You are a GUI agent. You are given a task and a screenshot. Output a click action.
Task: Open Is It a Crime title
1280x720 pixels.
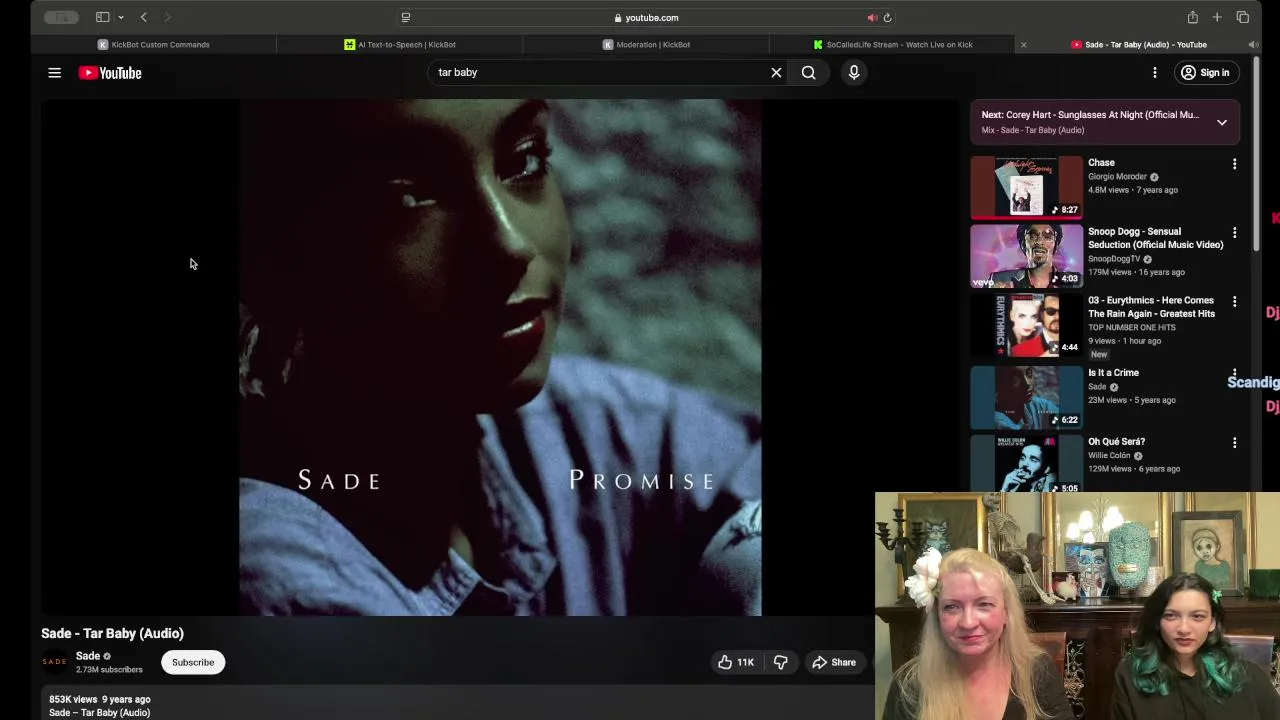pos(1113,372)
